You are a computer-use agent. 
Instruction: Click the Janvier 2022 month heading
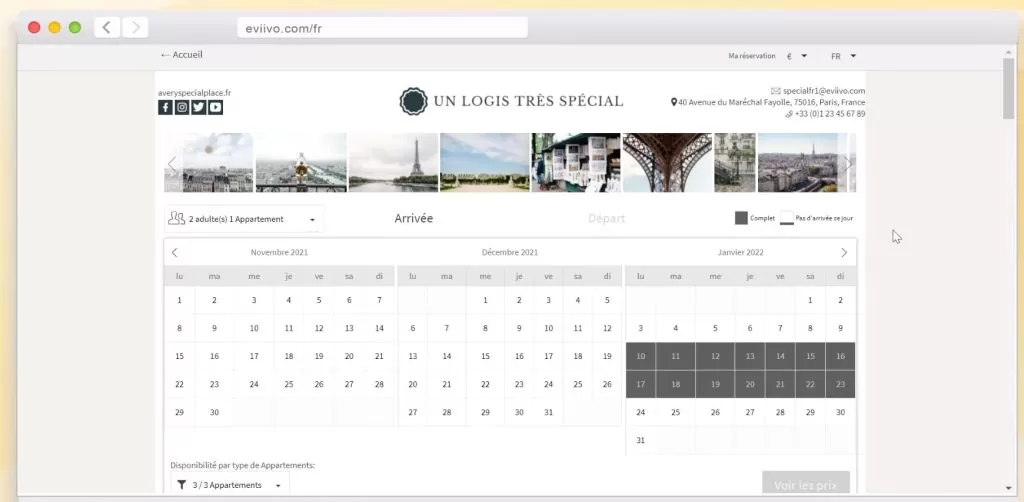pos(741,253)
